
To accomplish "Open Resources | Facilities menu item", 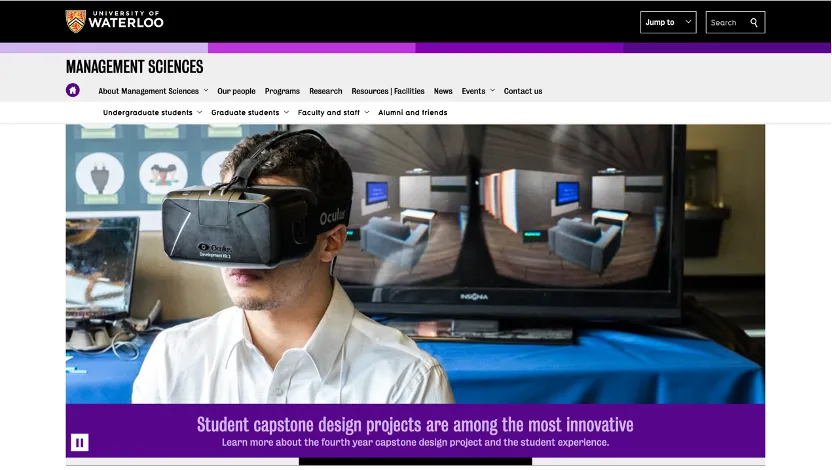I will (388, 91).
